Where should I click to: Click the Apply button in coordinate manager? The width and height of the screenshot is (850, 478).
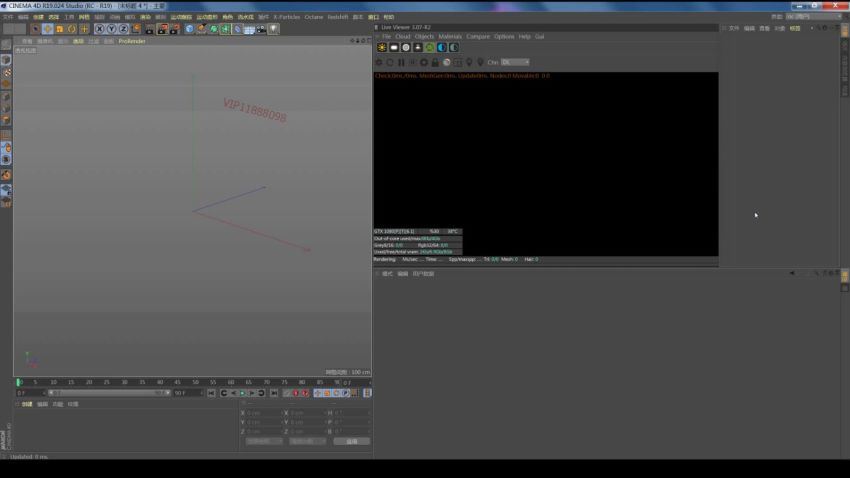click(x=352, y=441)
